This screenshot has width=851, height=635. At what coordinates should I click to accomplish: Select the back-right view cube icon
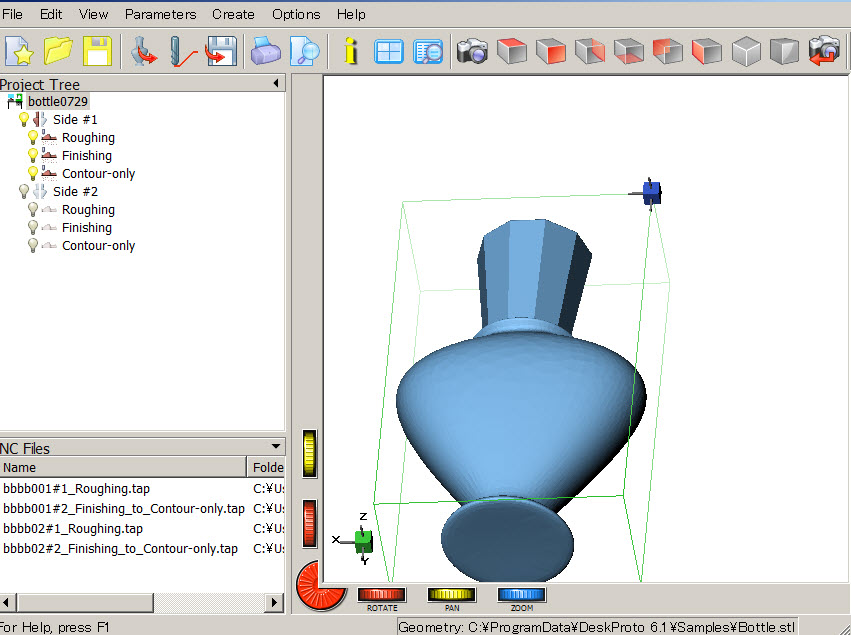589,51
